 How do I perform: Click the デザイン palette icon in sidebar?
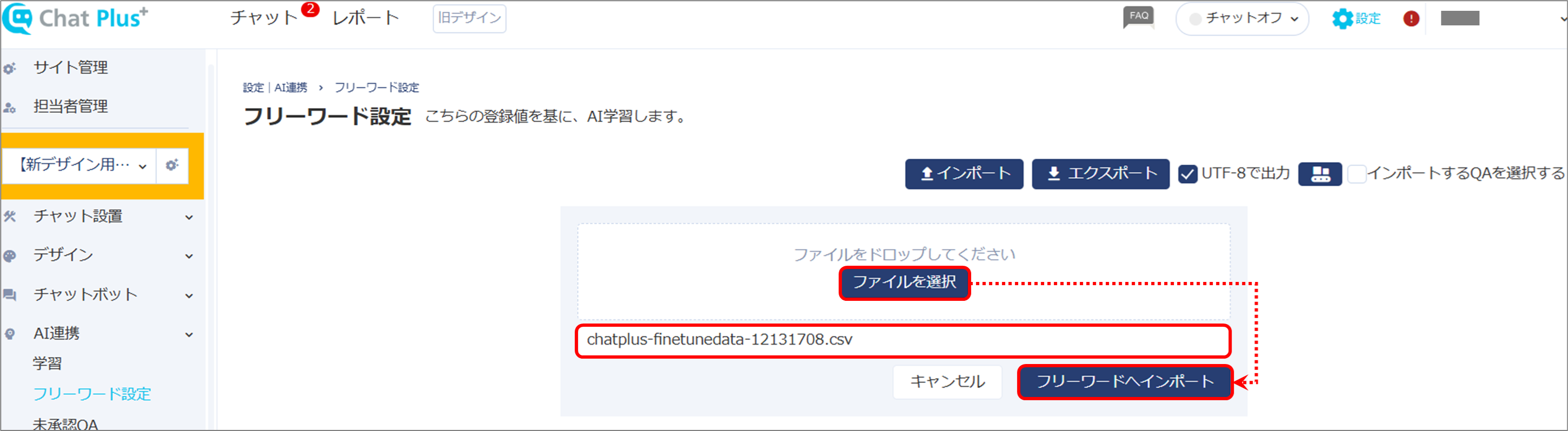pos(10,256)
